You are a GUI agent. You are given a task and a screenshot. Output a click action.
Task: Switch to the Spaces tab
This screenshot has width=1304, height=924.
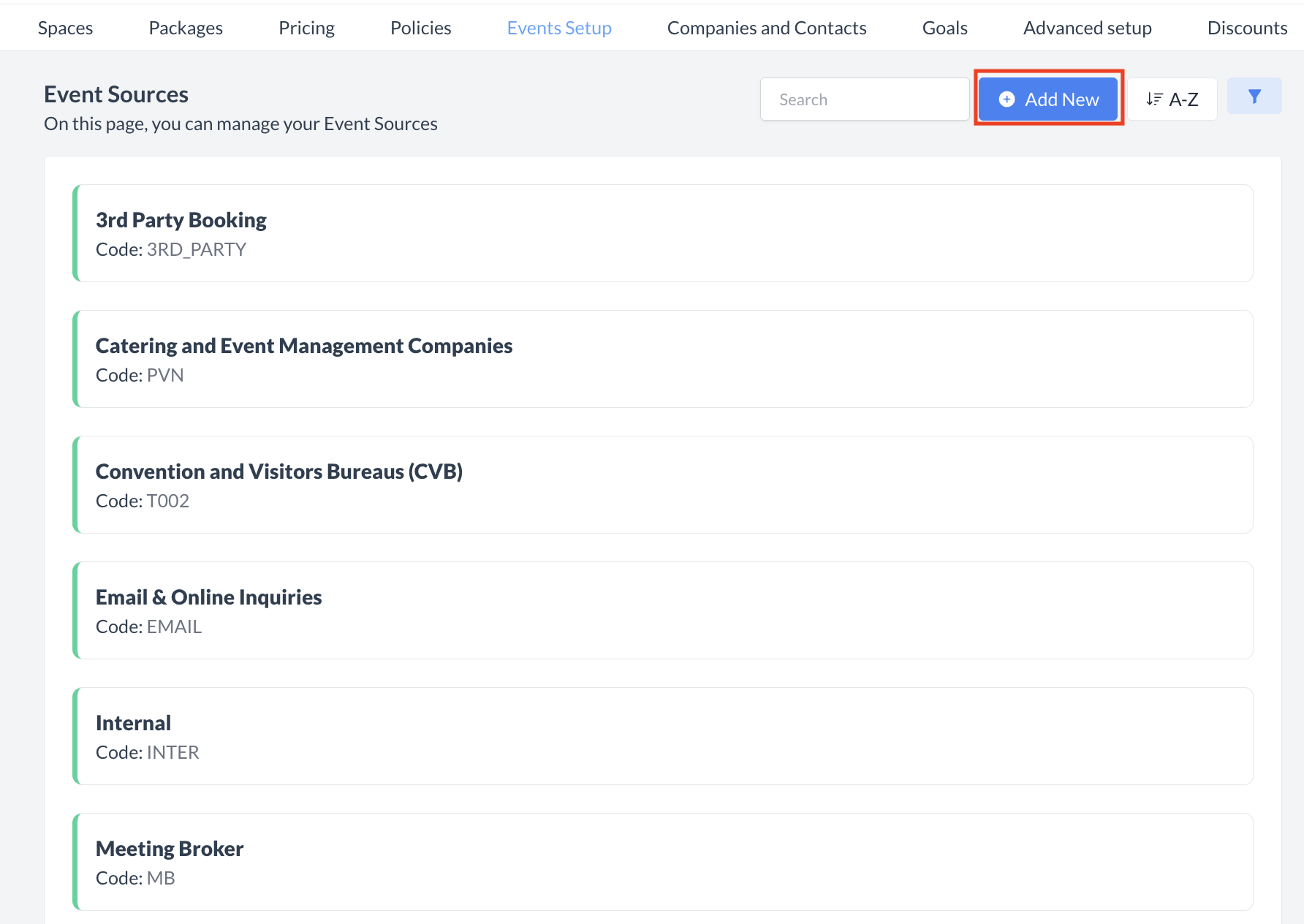65,27
